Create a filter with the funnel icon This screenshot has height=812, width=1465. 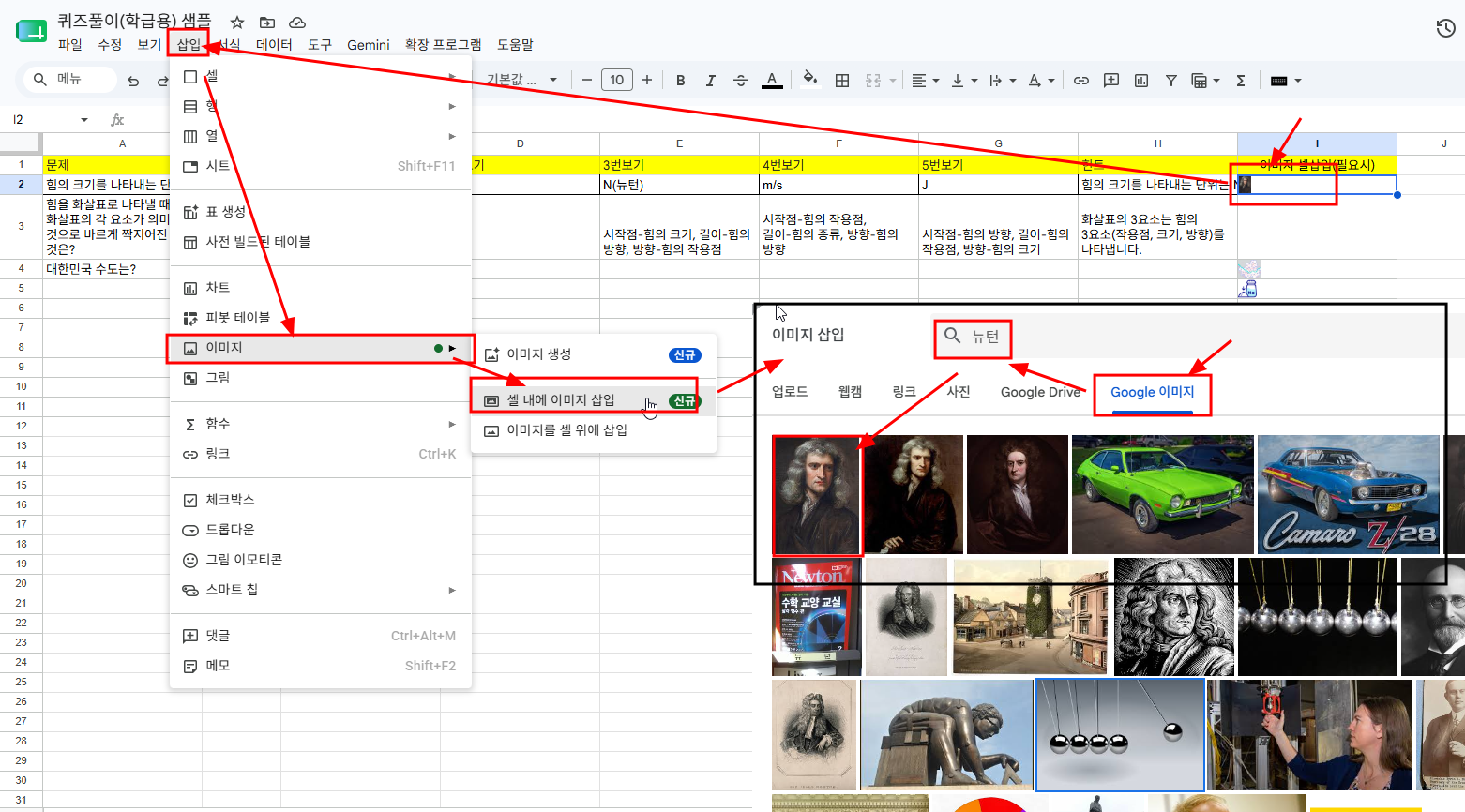(1171, 81)
